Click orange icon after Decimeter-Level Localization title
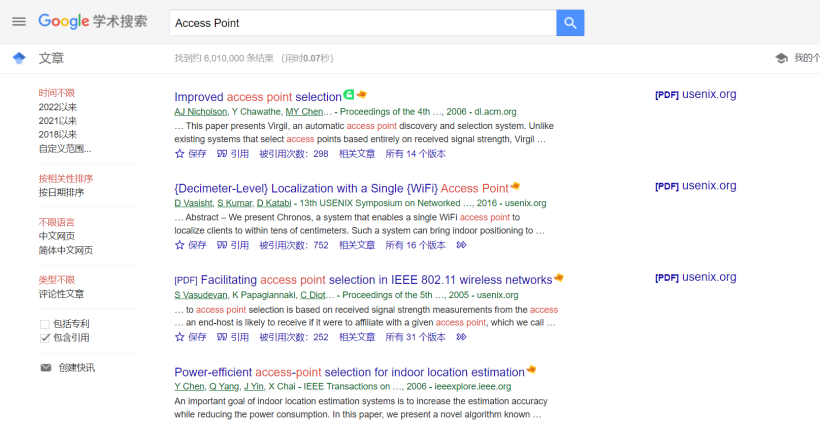 (515, 186)
